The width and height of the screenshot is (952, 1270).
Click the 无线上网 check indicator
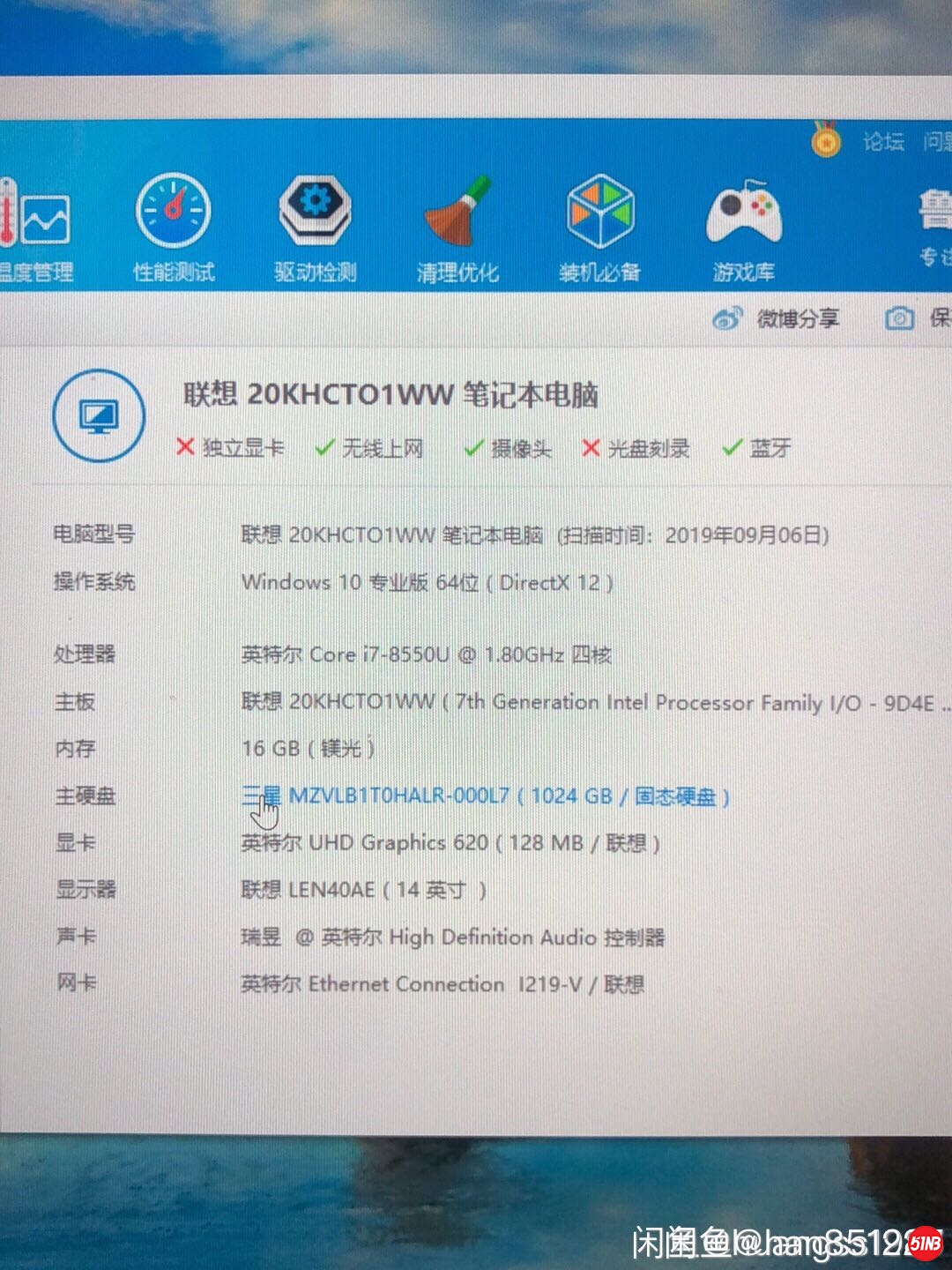coord(369,449)
